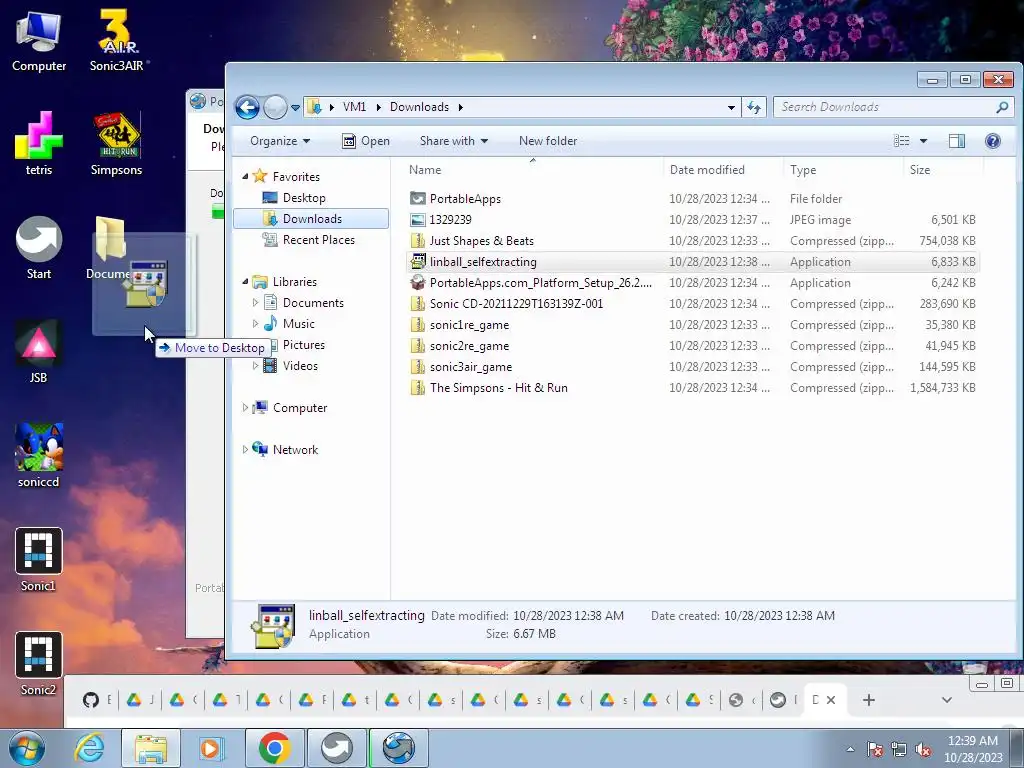Sort files by Size column
This screenshot has width=1024, height=768.
944,170
